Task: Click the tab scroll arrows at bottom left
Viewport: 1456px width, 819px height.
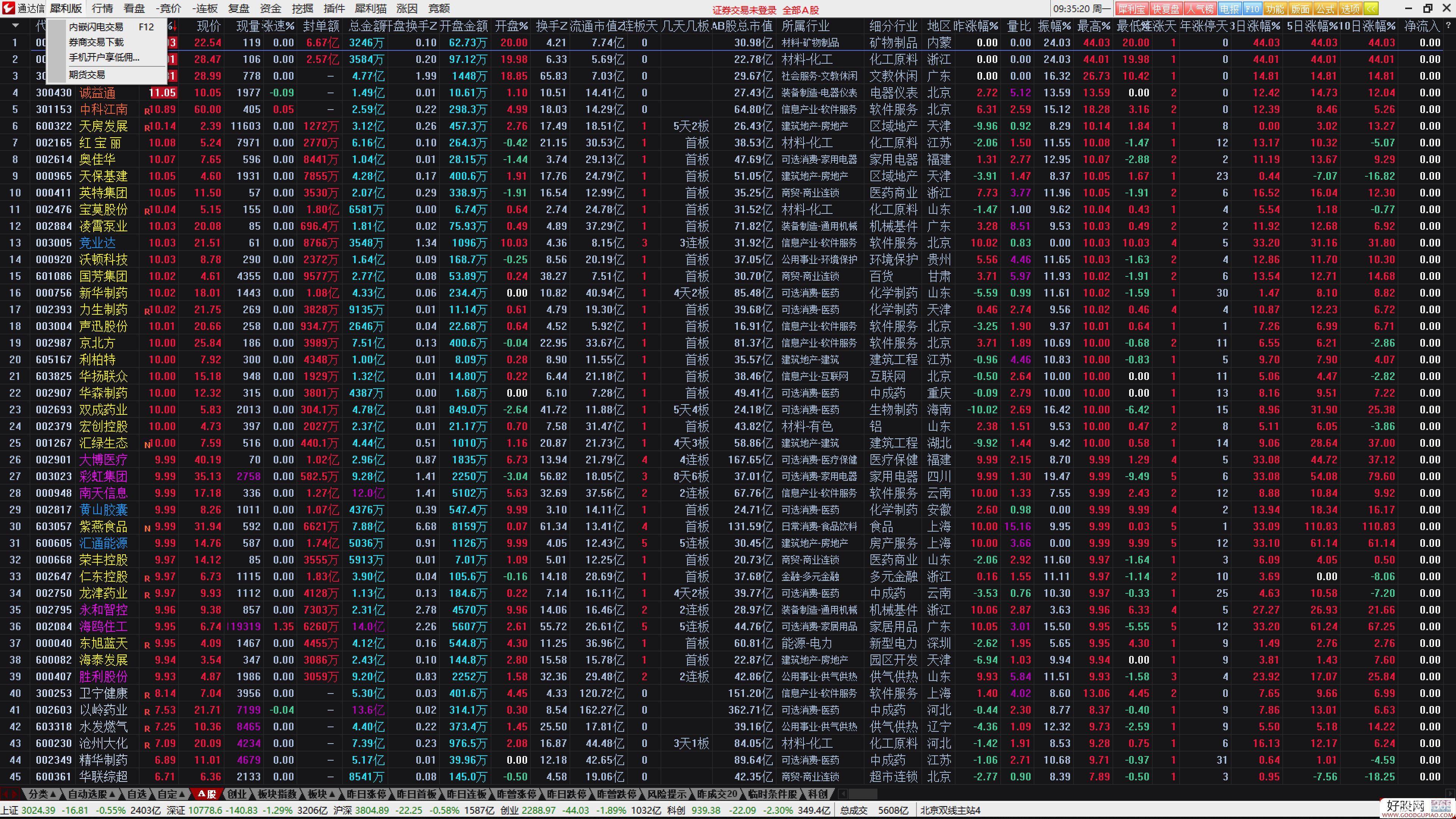Action: click(9, 794)
